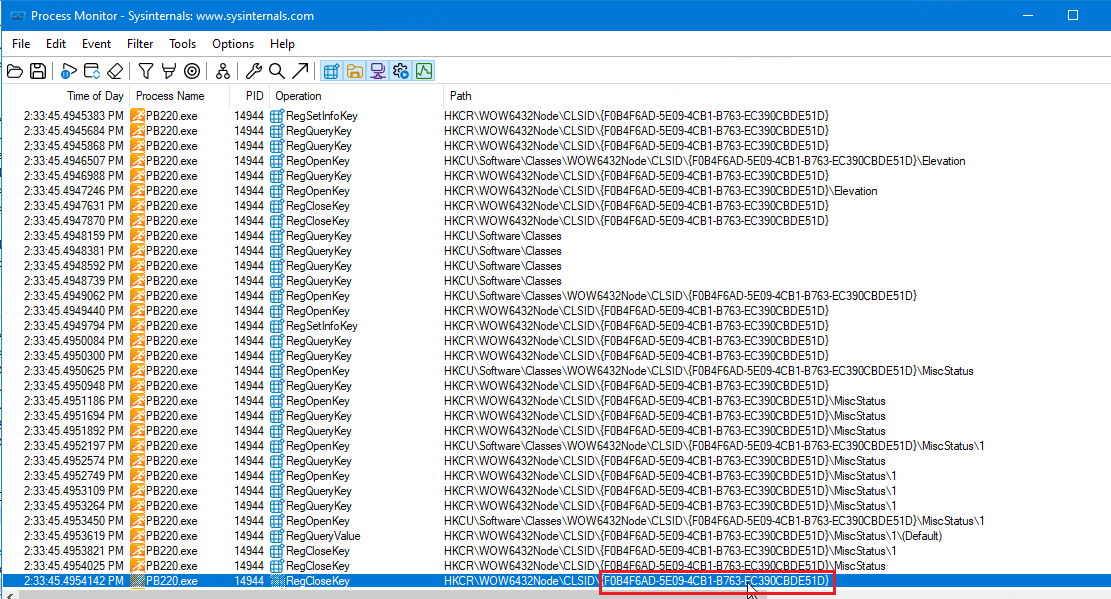
Task: Click the registry icon beside RegQueryValue
Action: 277,536
